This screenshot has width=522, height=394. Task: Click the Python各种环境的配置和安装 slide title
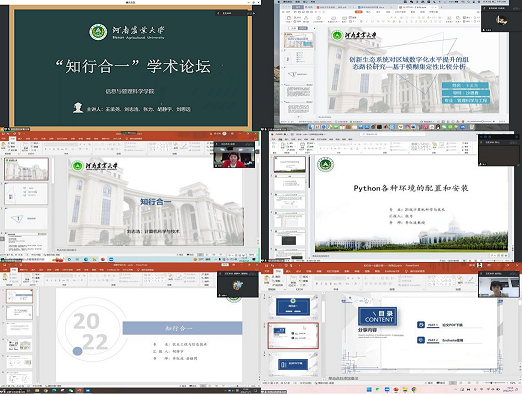(x=411, y=188)
